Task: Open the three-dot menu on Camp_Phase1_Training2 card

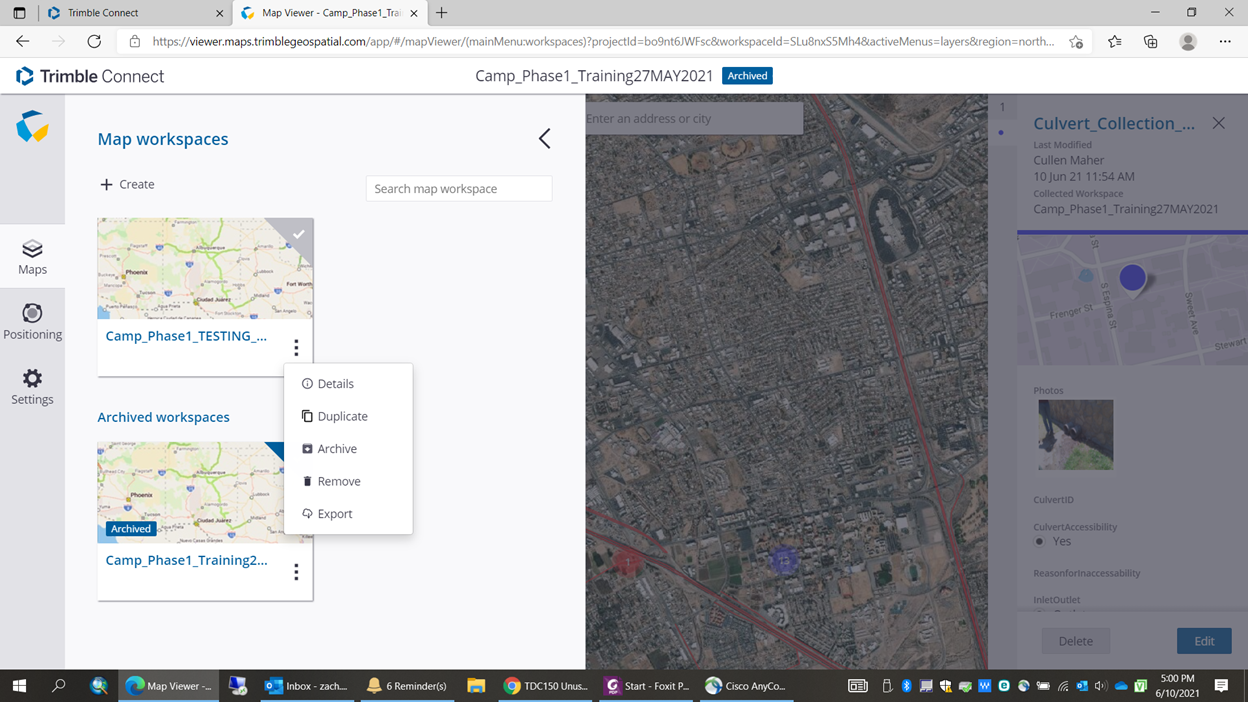Action: point(297,571)
